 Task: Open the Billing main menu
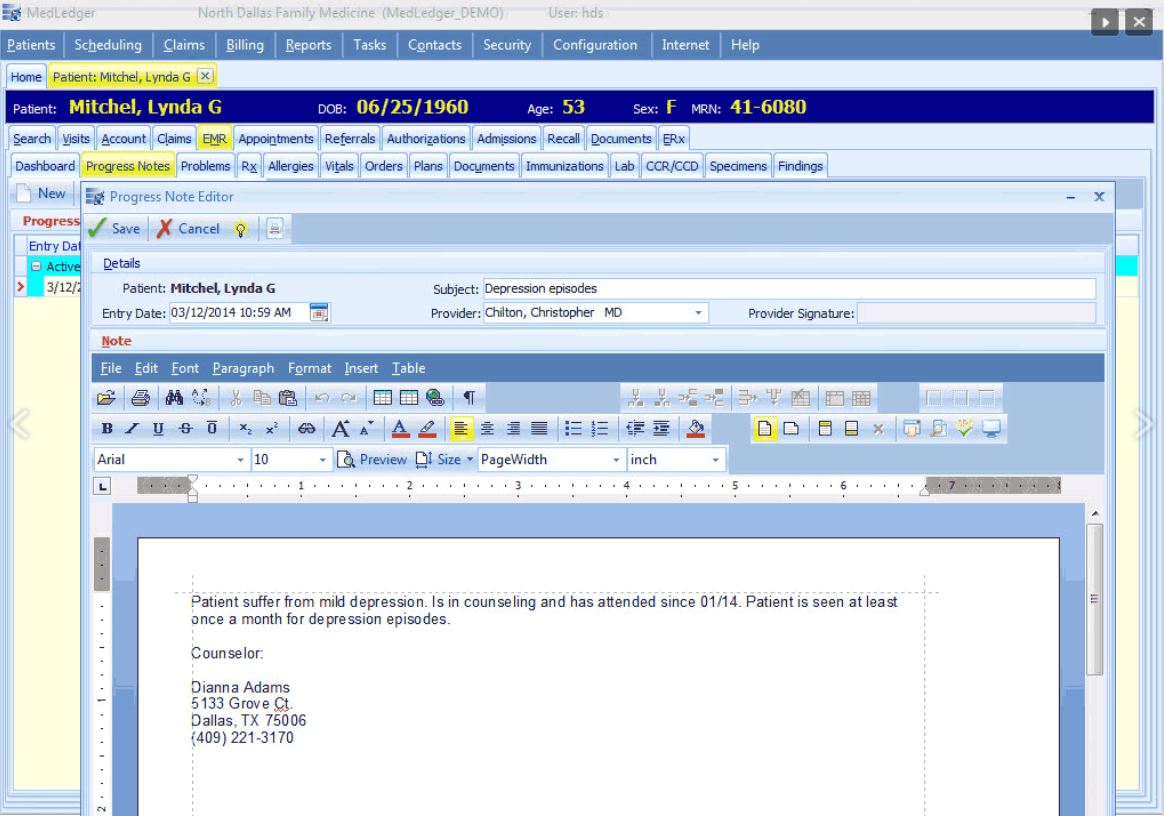coord(244,45)
